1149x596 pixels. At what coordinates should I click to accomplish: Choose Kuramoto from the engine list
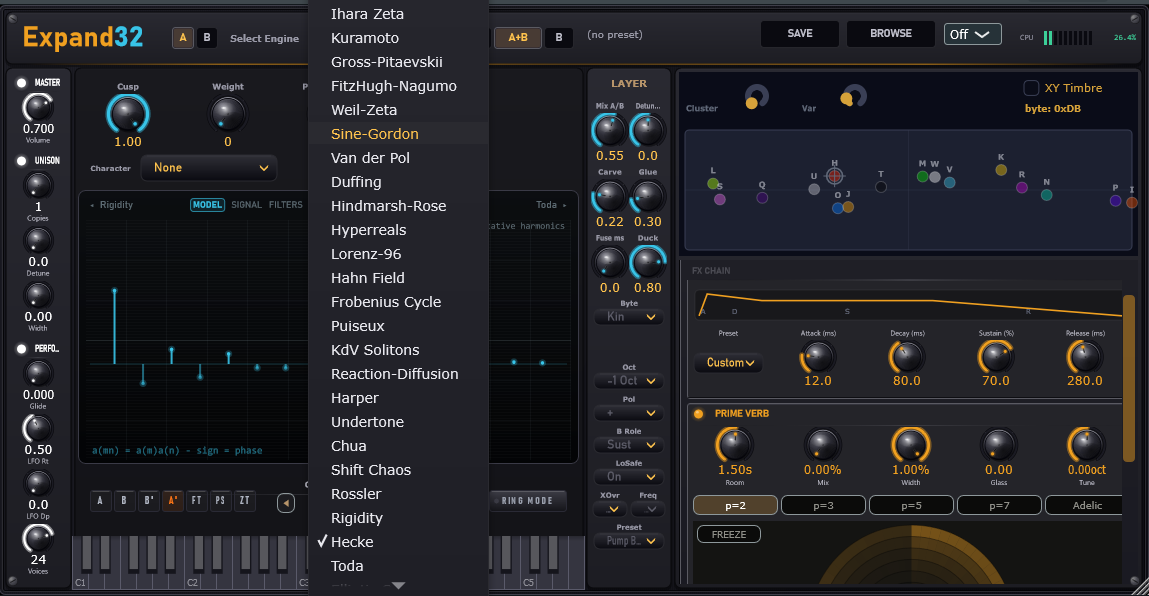pyautogui.click(x=399, y=37)
